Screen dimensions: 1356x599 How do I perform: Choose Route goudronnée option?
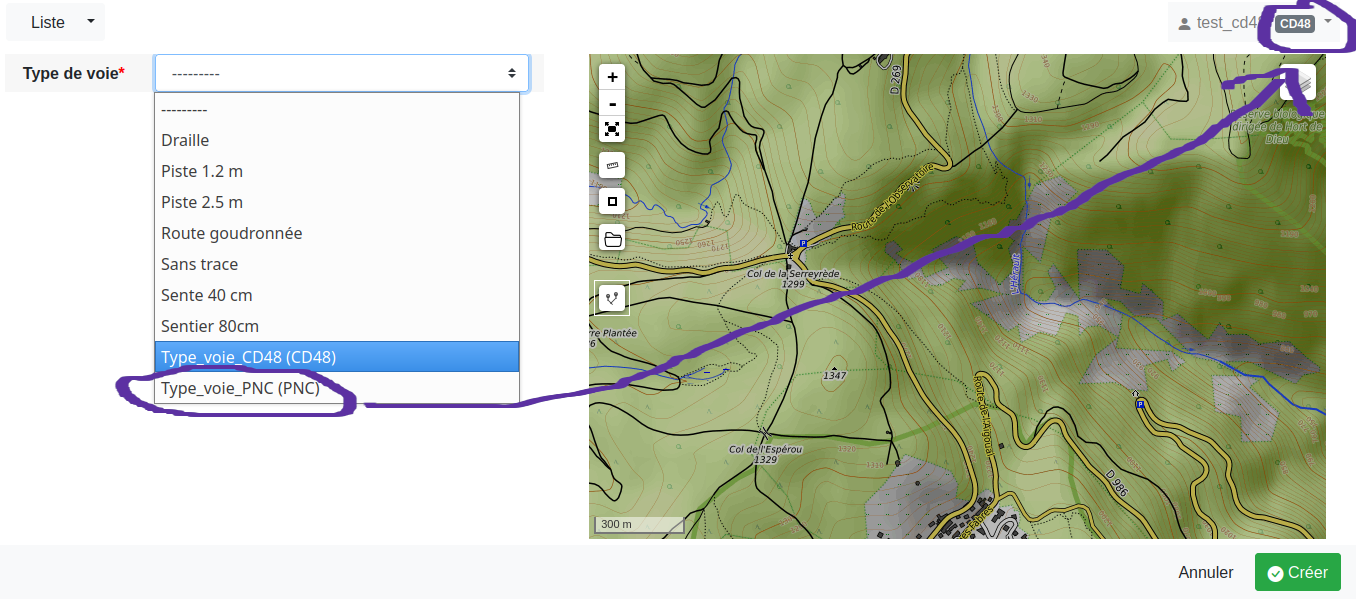337,233
